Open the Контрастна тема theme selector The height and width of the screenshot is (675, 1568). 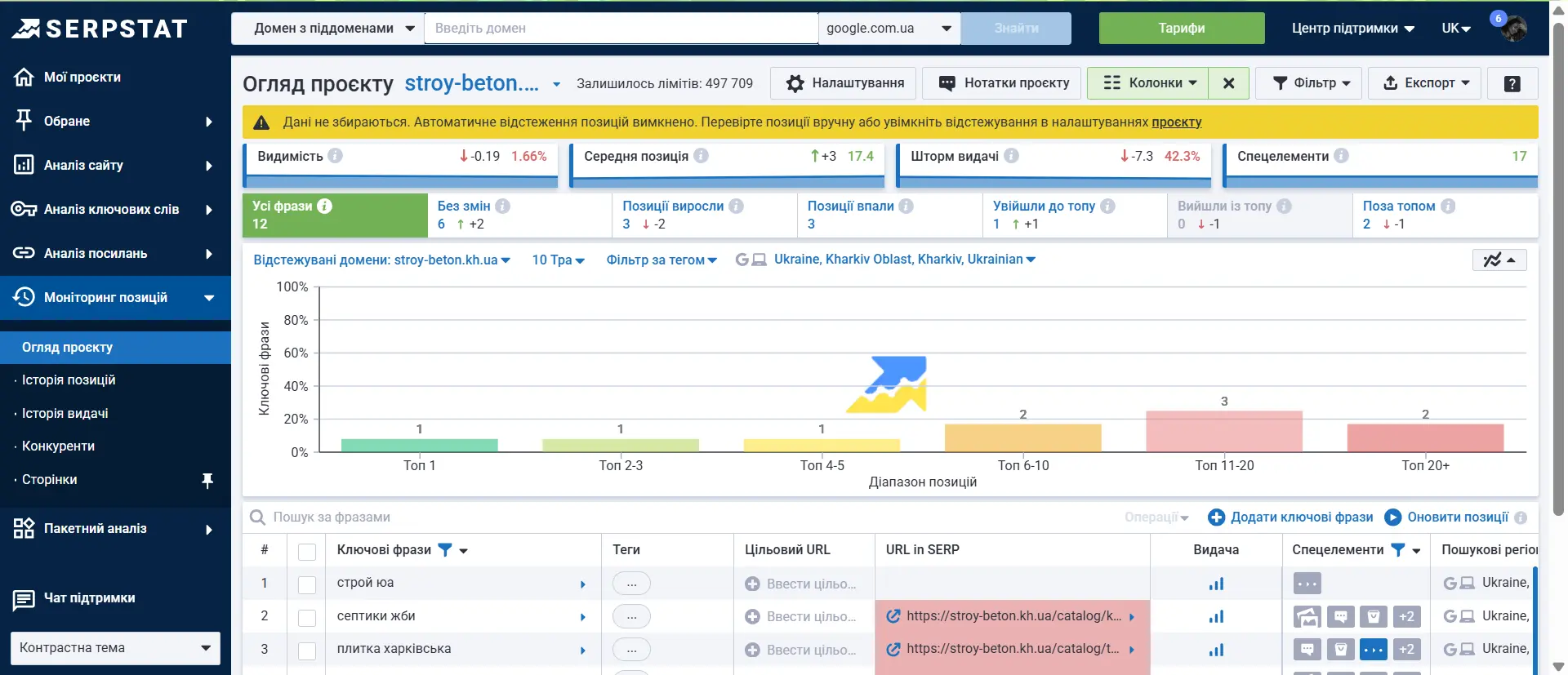coord(115,648)
